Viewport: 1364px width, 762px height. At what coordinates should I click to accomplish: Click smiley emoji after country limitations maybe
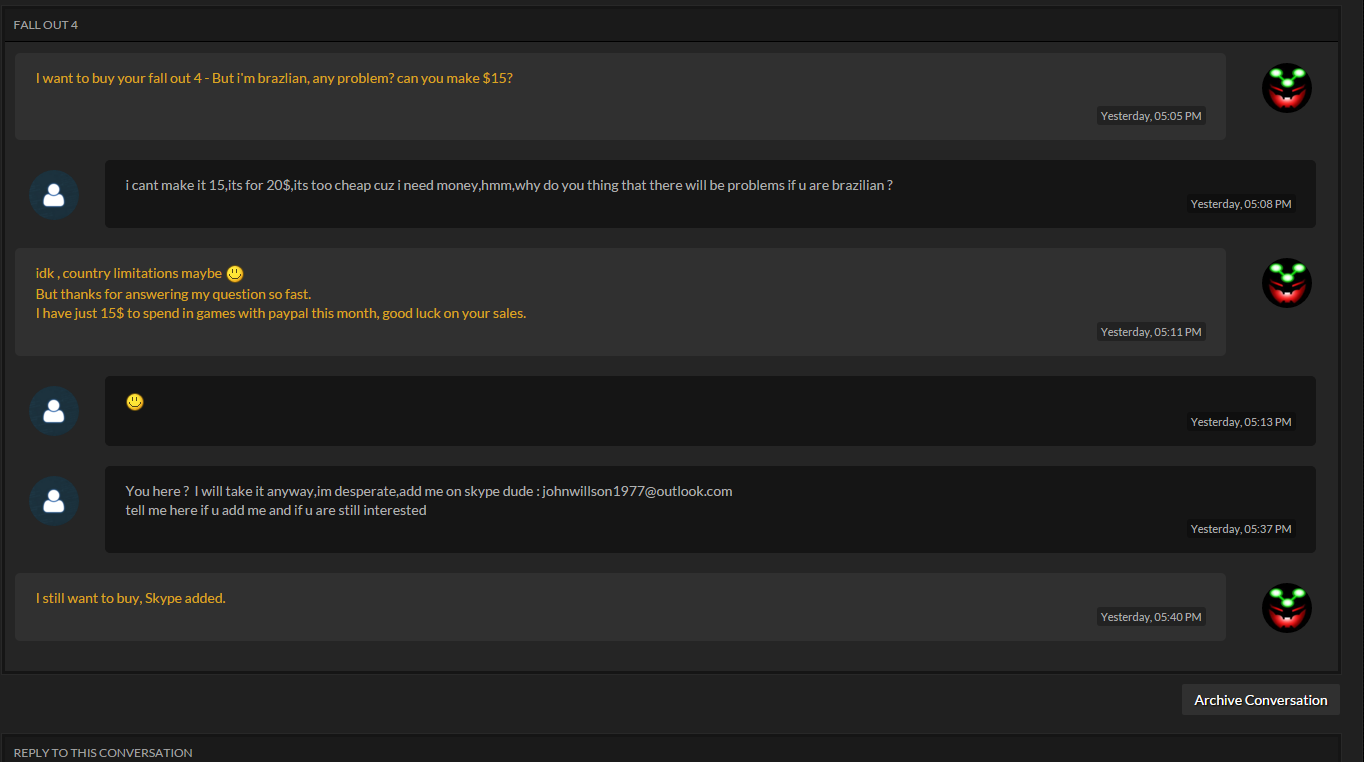[235, 273]
